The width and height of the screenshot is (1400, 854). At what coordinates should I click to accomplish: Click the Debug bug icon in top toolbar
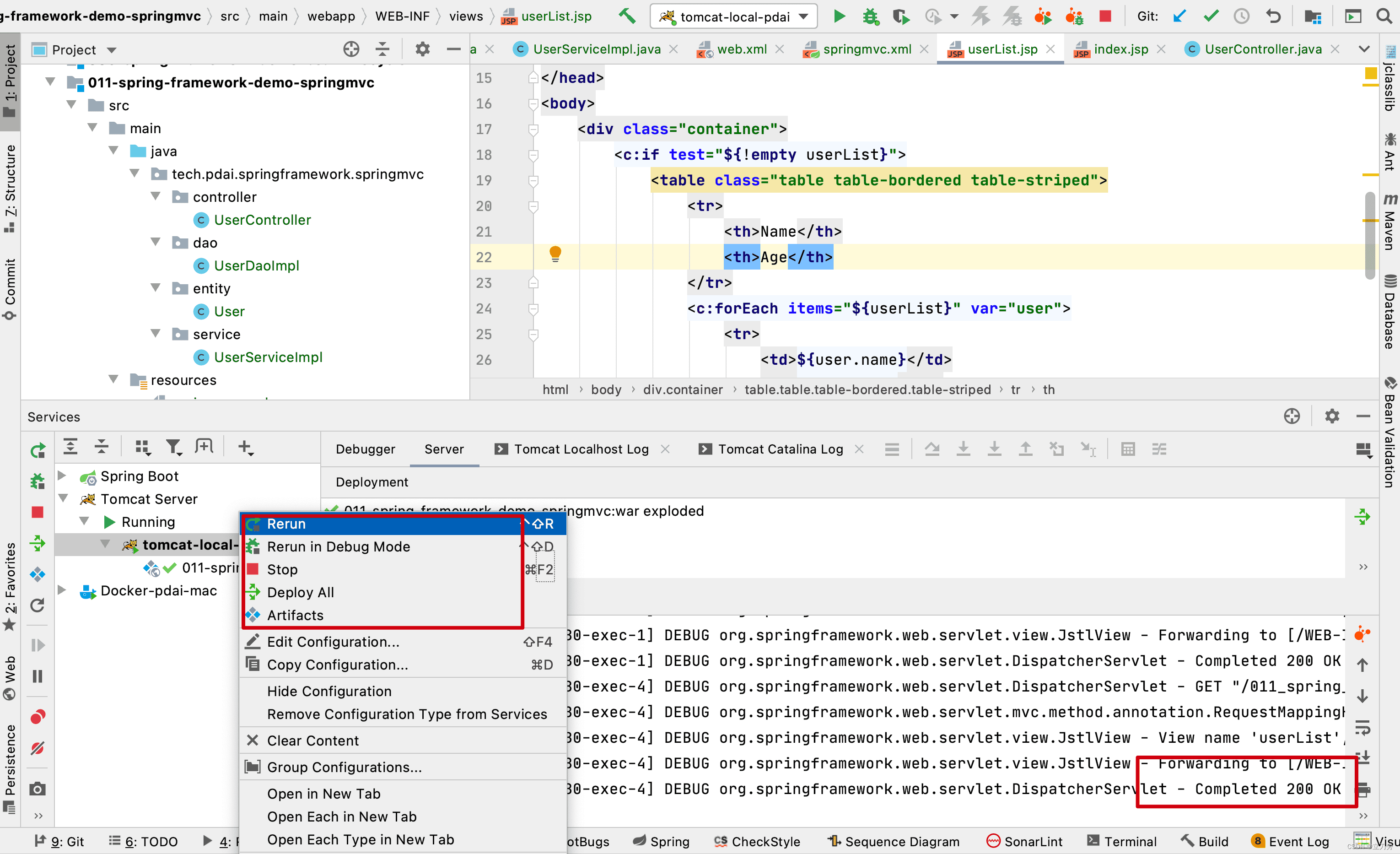[x=870, y=16]
